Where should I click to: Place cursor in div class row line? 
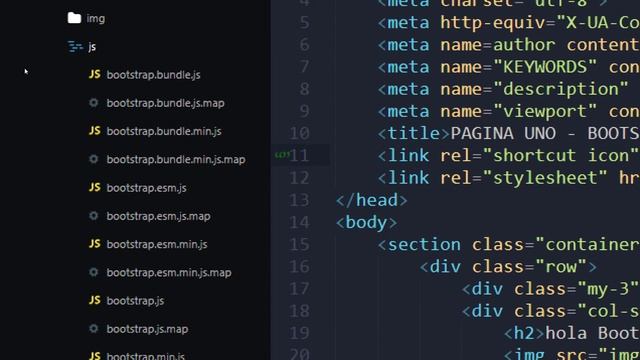tap(509, 267)
